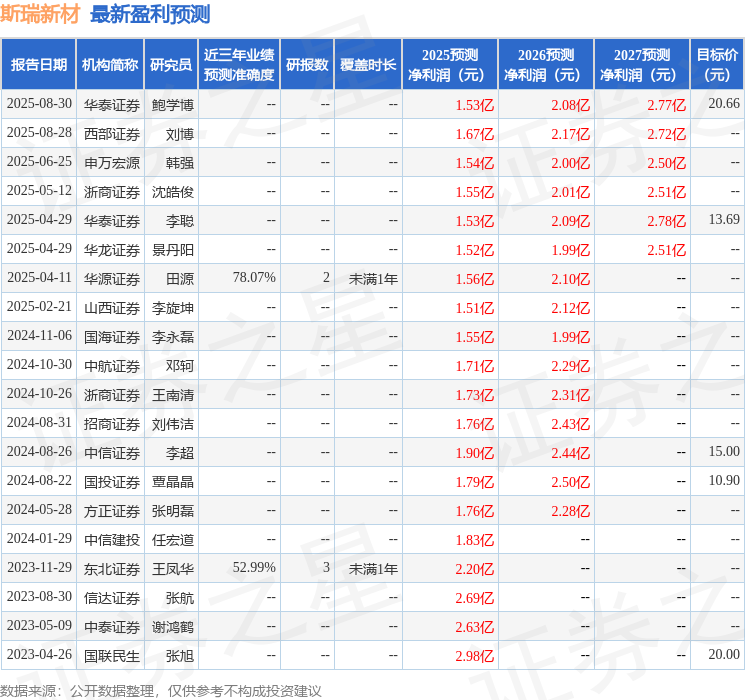
Task: Select institution 方正证券
Action: [x=112, y=511]
